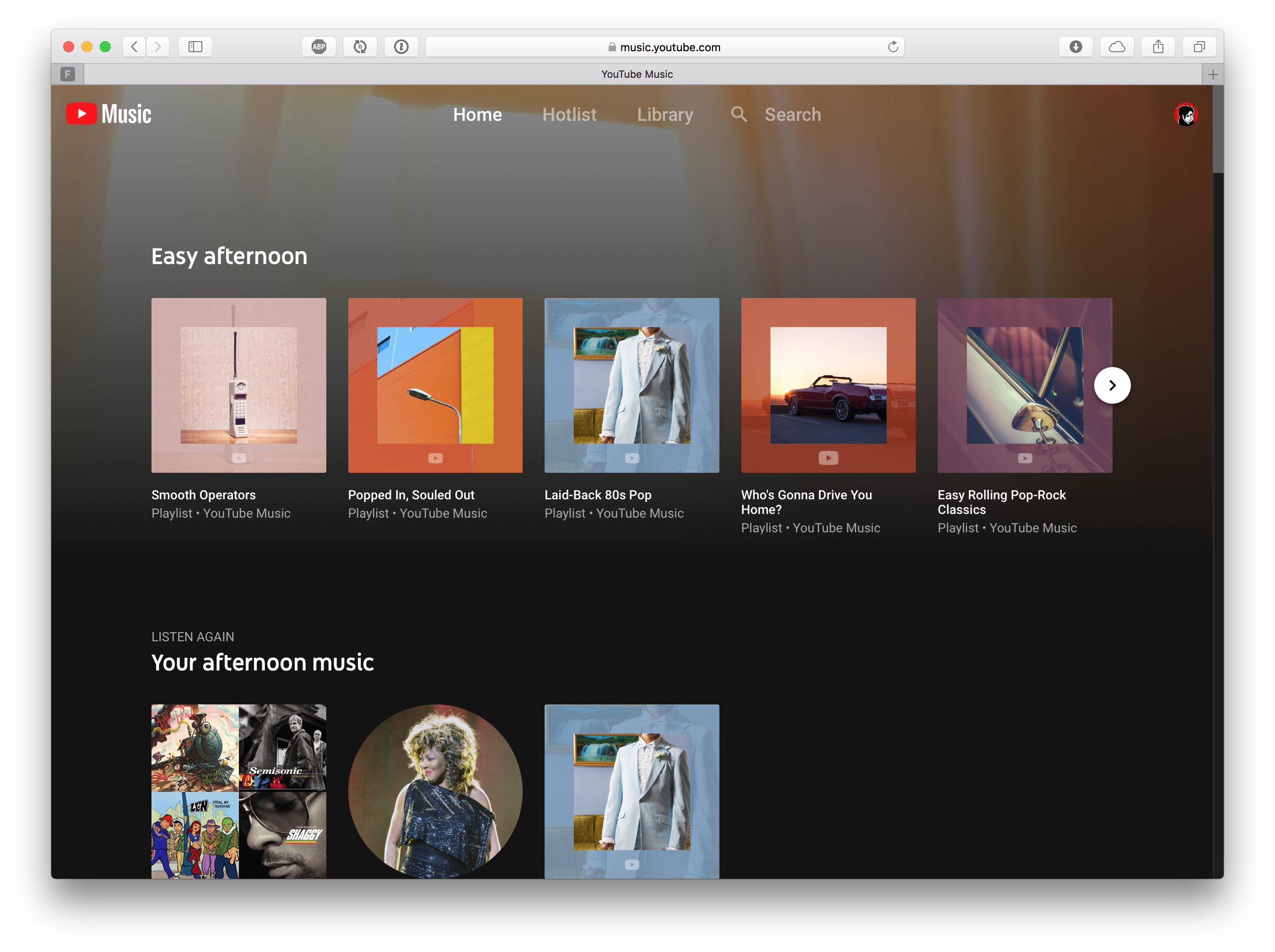This screenshot has width=1275, height=952.
Task: Advance the Easy afternoon carousel with the chevron
Action: point(1112,385)
